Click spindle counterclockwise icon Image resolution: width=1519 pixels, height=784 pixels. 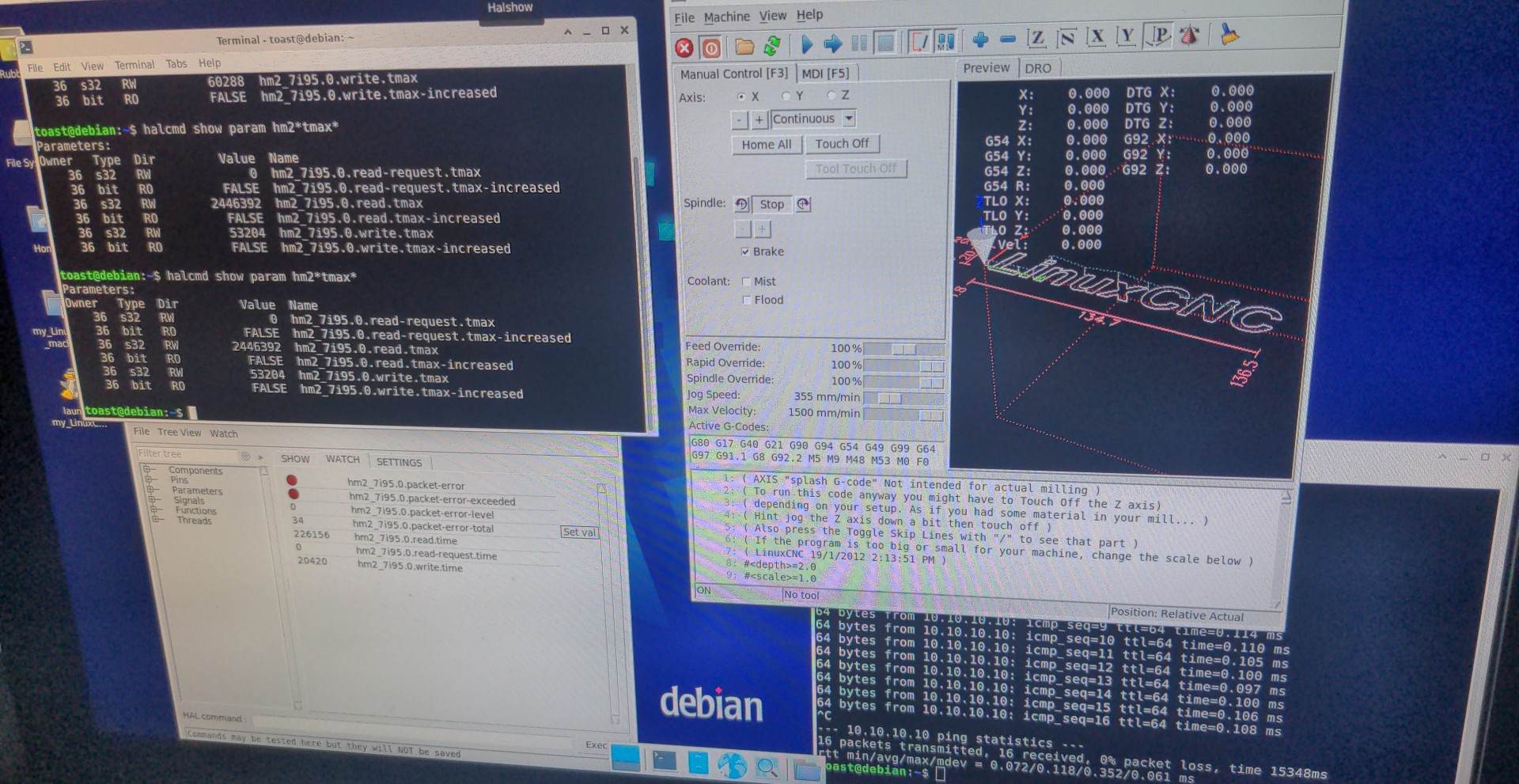point(741,204)
